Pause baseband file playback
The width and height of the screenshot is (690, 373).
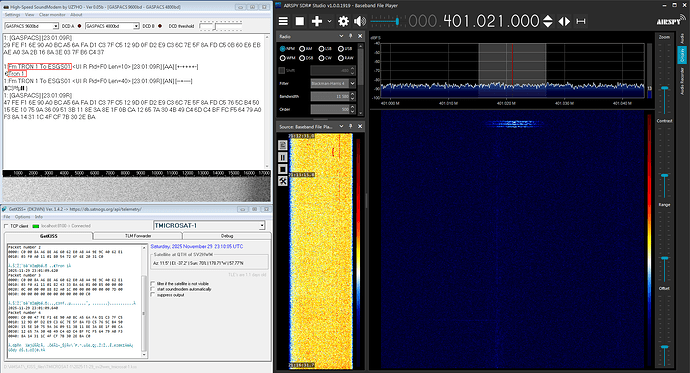pyautogui.click(x=283, y=157)
